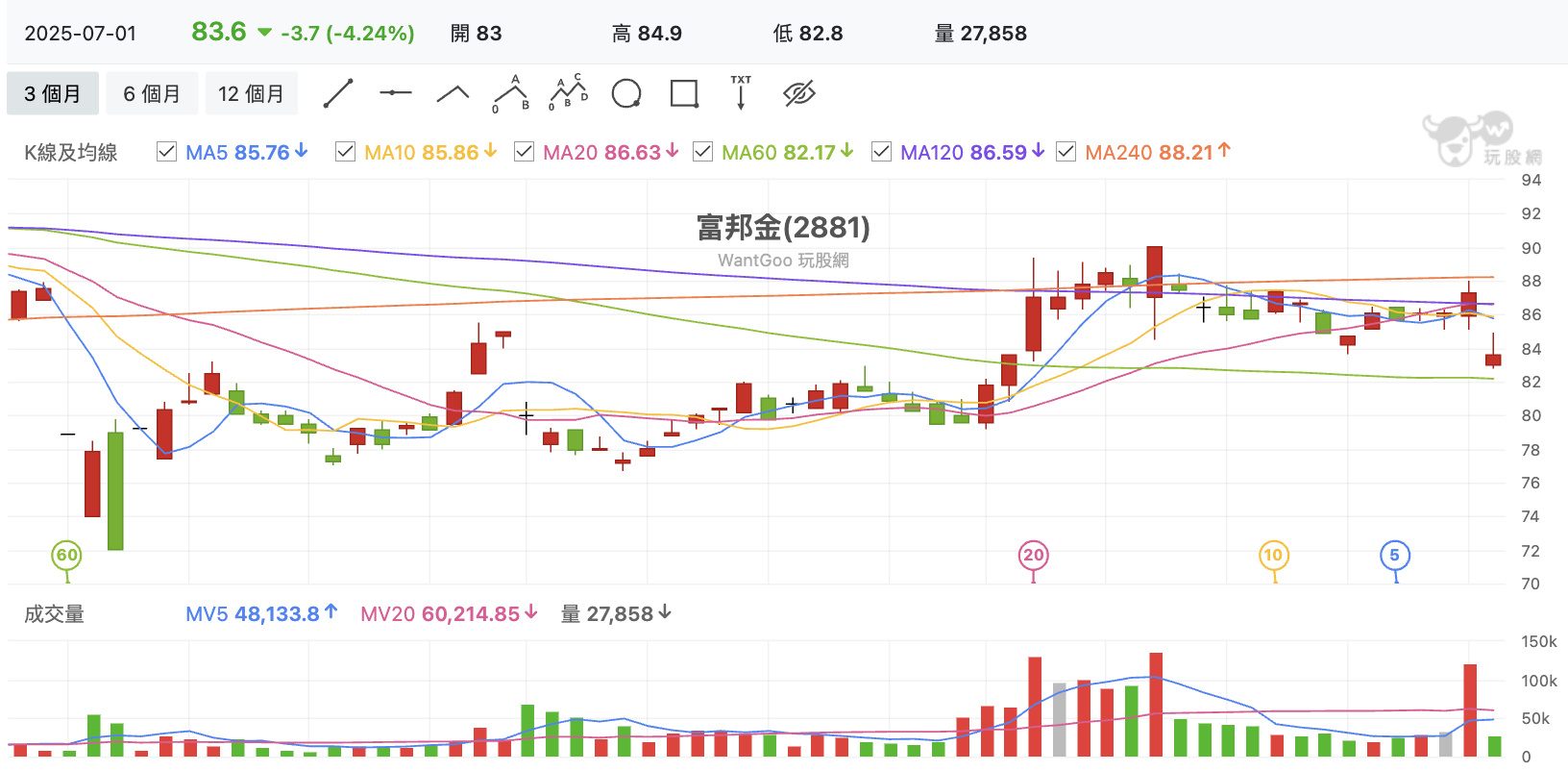
Task: Click the MA20 86.63 label
Action: pos(611,152)
